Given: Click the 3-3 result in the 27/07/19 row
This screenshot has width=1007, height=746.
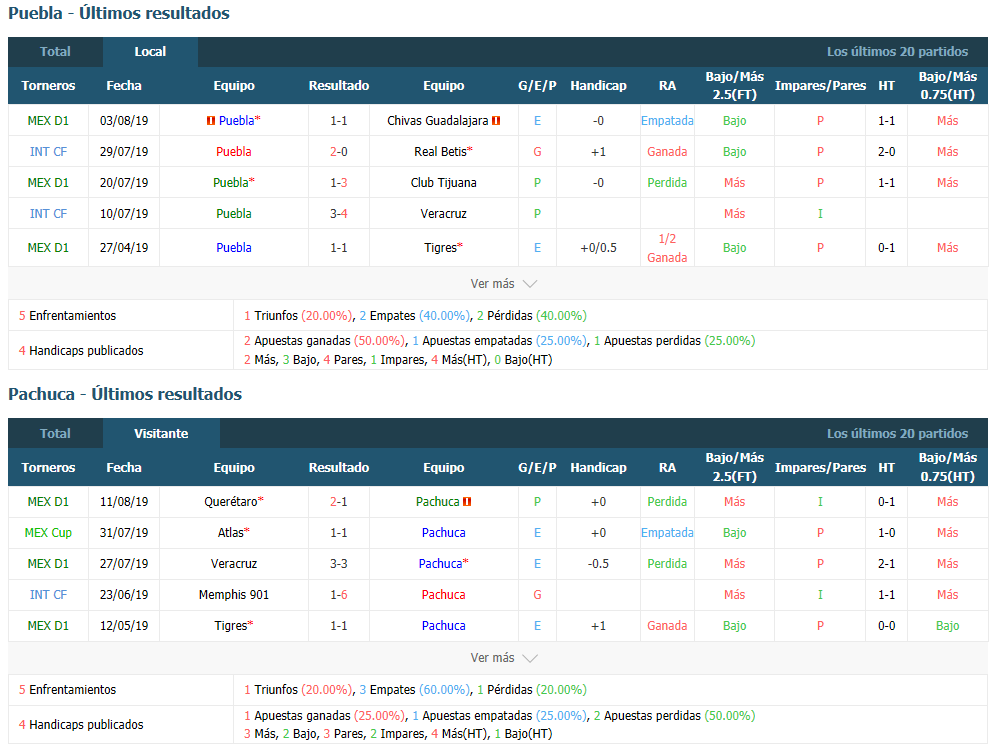Looking at the screenshot, I should [339, 564].
